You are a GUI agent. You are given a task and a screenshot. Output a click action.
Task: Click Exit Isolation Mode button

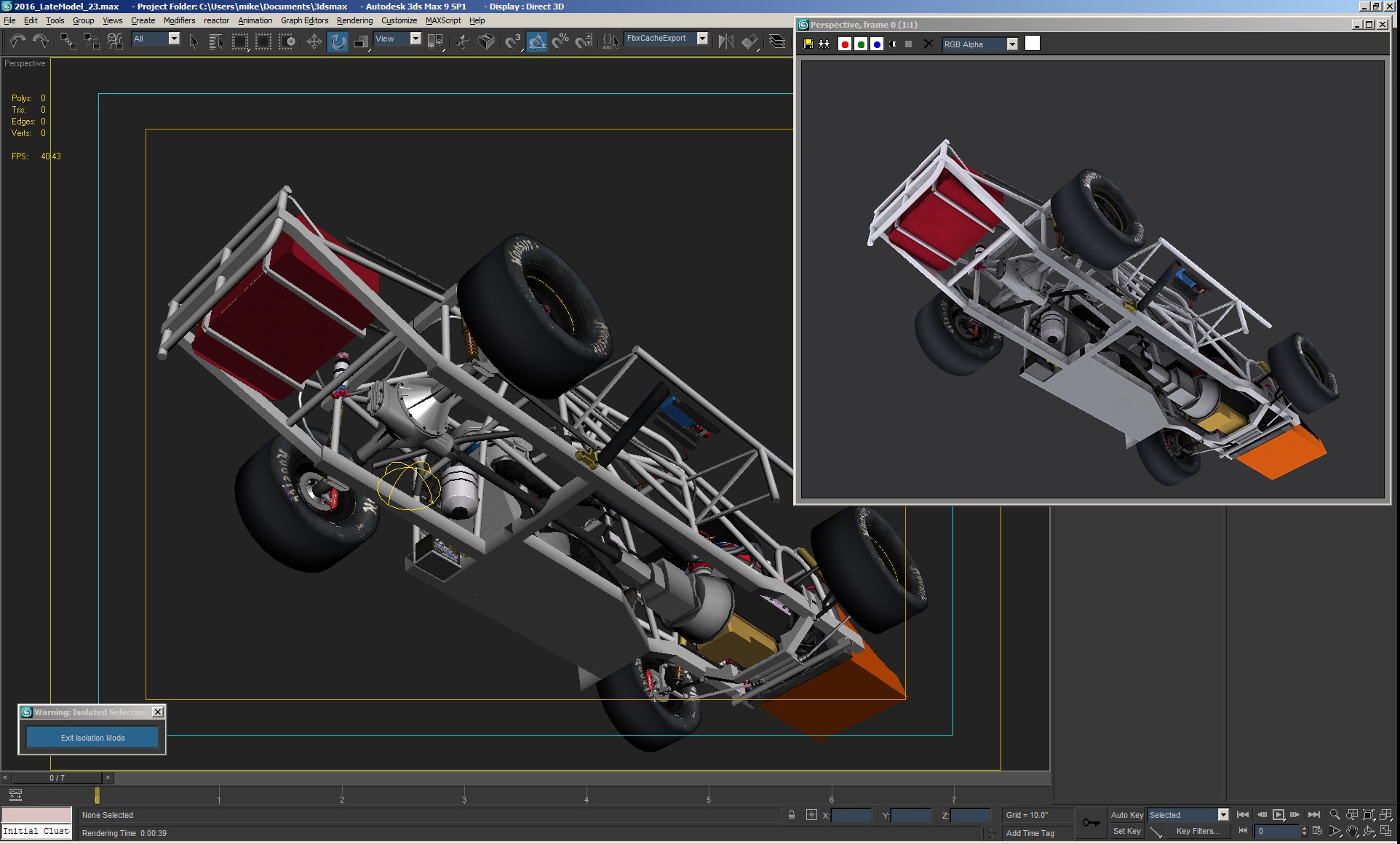[92, 738]
